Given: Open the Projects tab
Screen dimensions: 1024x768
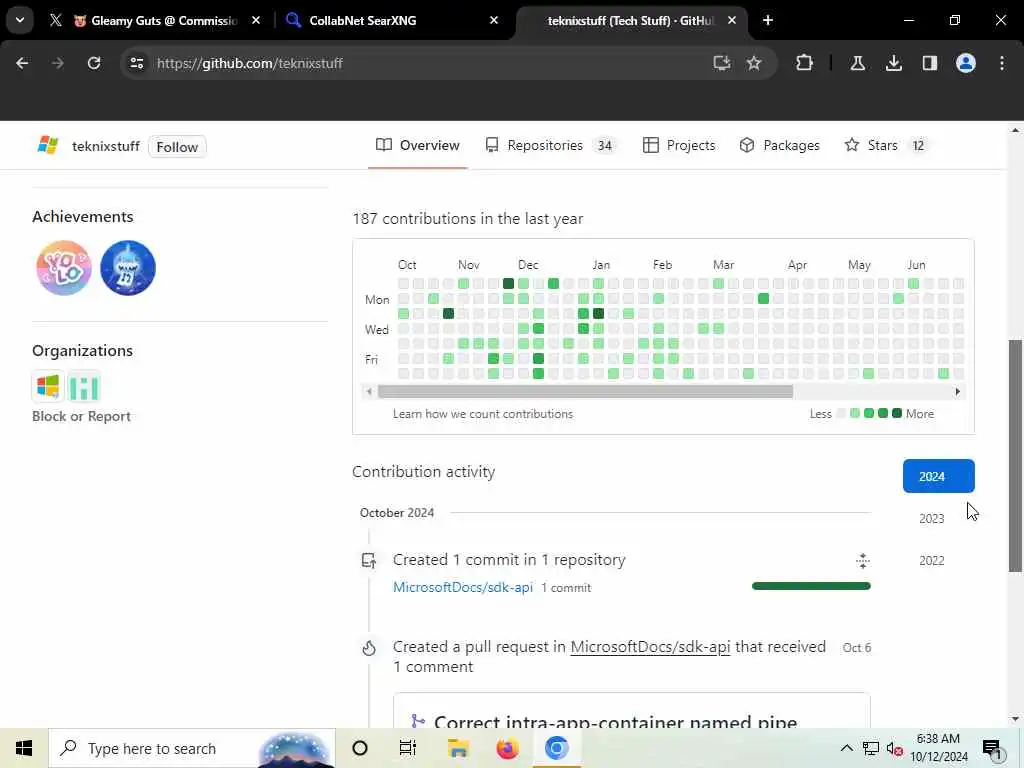Looking at the screenshot, I should point(679,145).
